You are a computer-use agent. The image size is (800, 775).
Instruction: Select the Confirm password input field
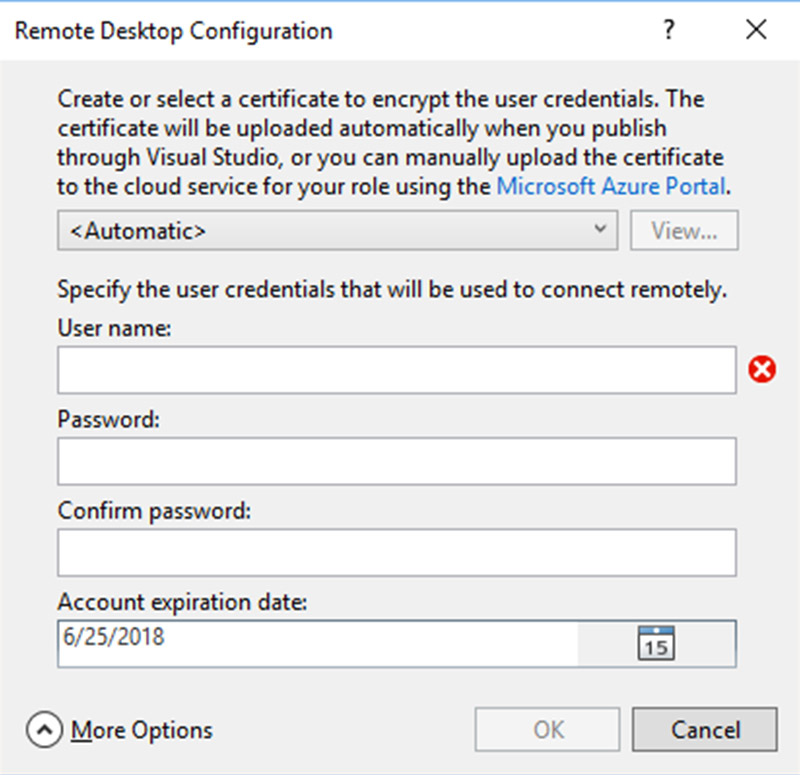pyautogui.click(x=396, y=552)
